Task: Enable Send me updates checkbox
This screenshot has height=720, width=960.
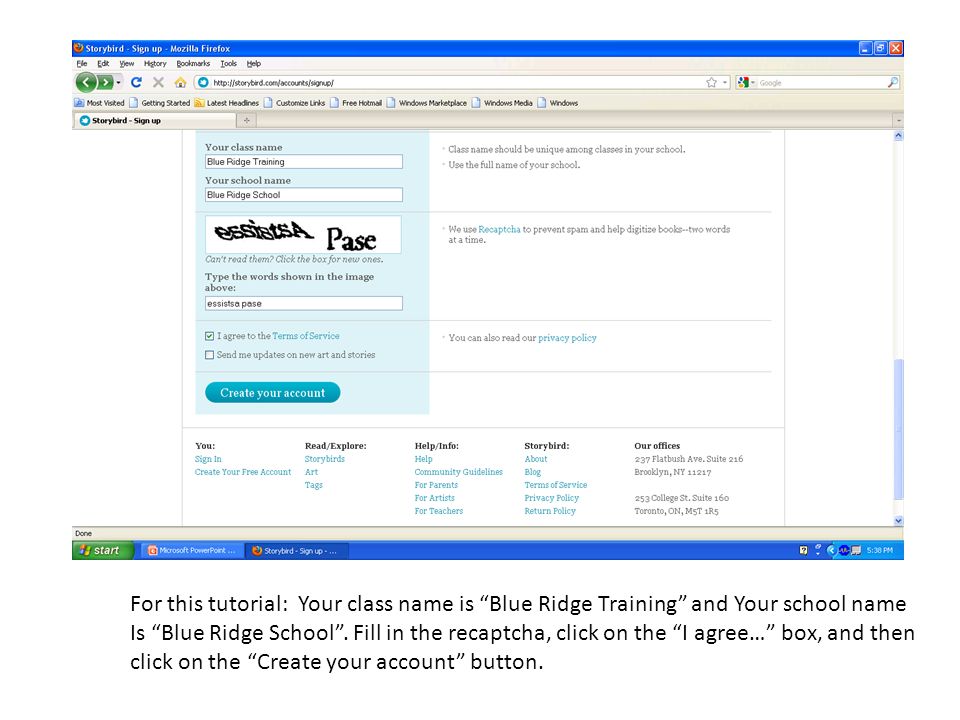Action: [209, 355]
